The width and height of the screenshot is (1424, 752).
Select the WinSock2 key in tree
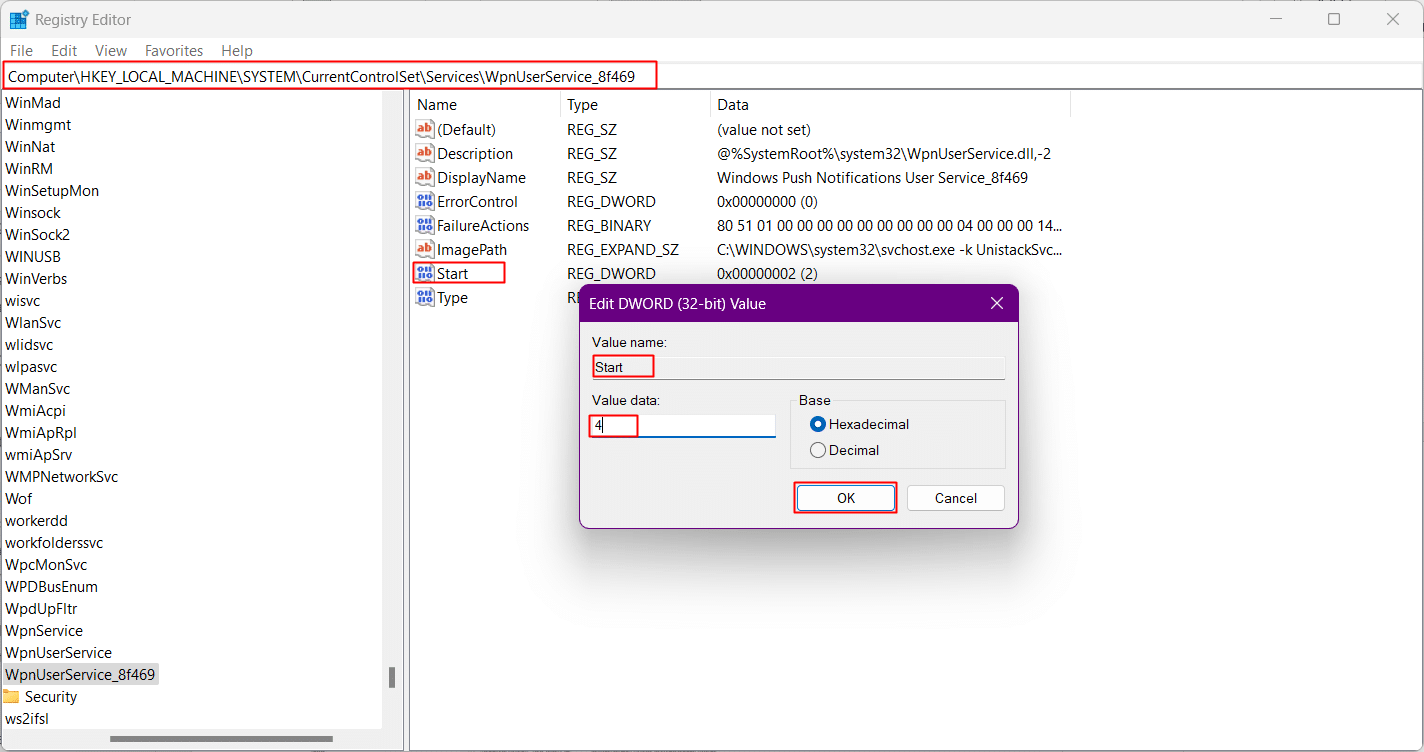(37, 234)
